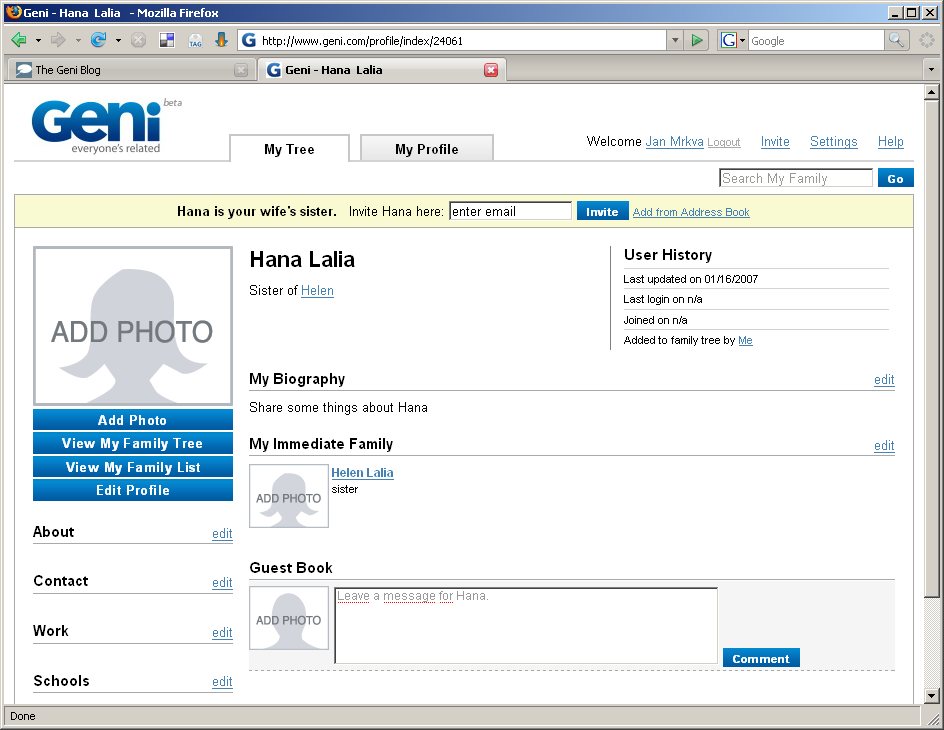Click Add from Address Book link
The height and width of the screenshot is (730, 944).
691,212
